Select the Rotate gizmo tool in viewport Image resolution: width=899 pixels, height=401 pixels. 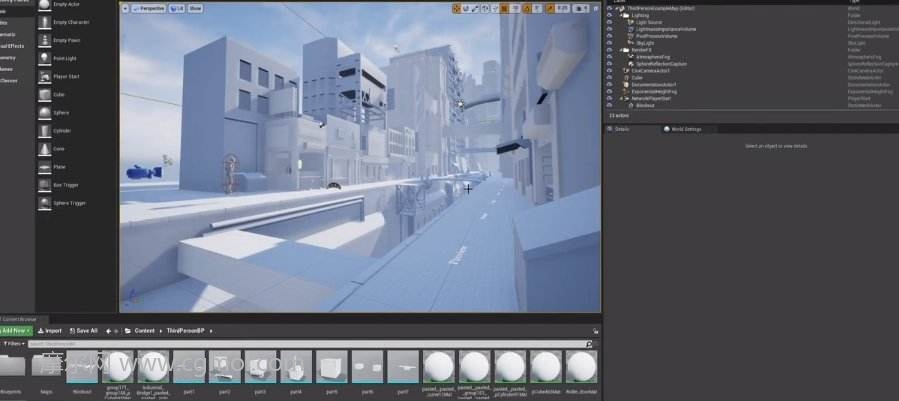pyautogui.click(x=466, y=9)
